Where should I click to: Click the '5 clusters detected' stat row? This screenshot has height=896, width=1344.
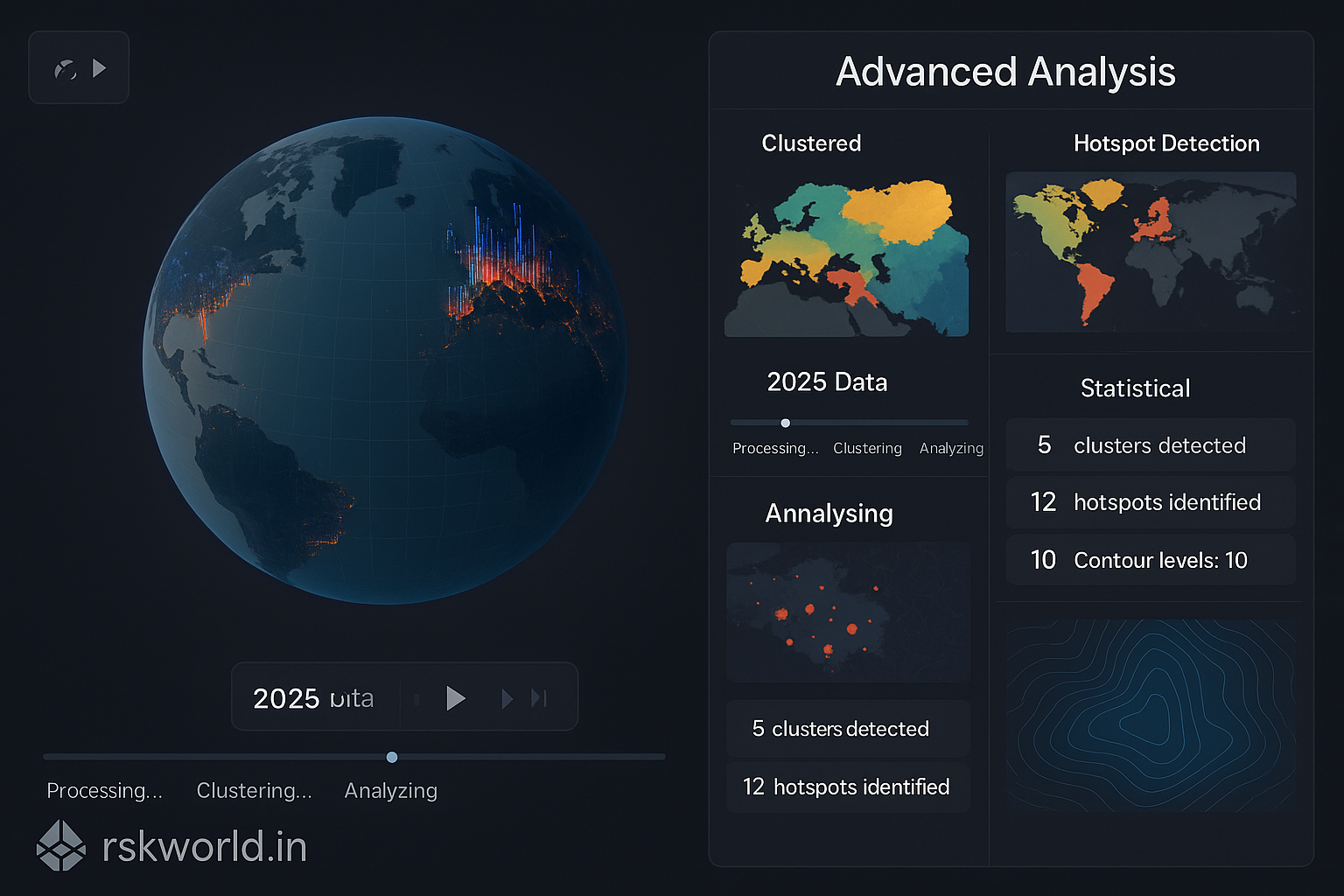coord(1151,444)
